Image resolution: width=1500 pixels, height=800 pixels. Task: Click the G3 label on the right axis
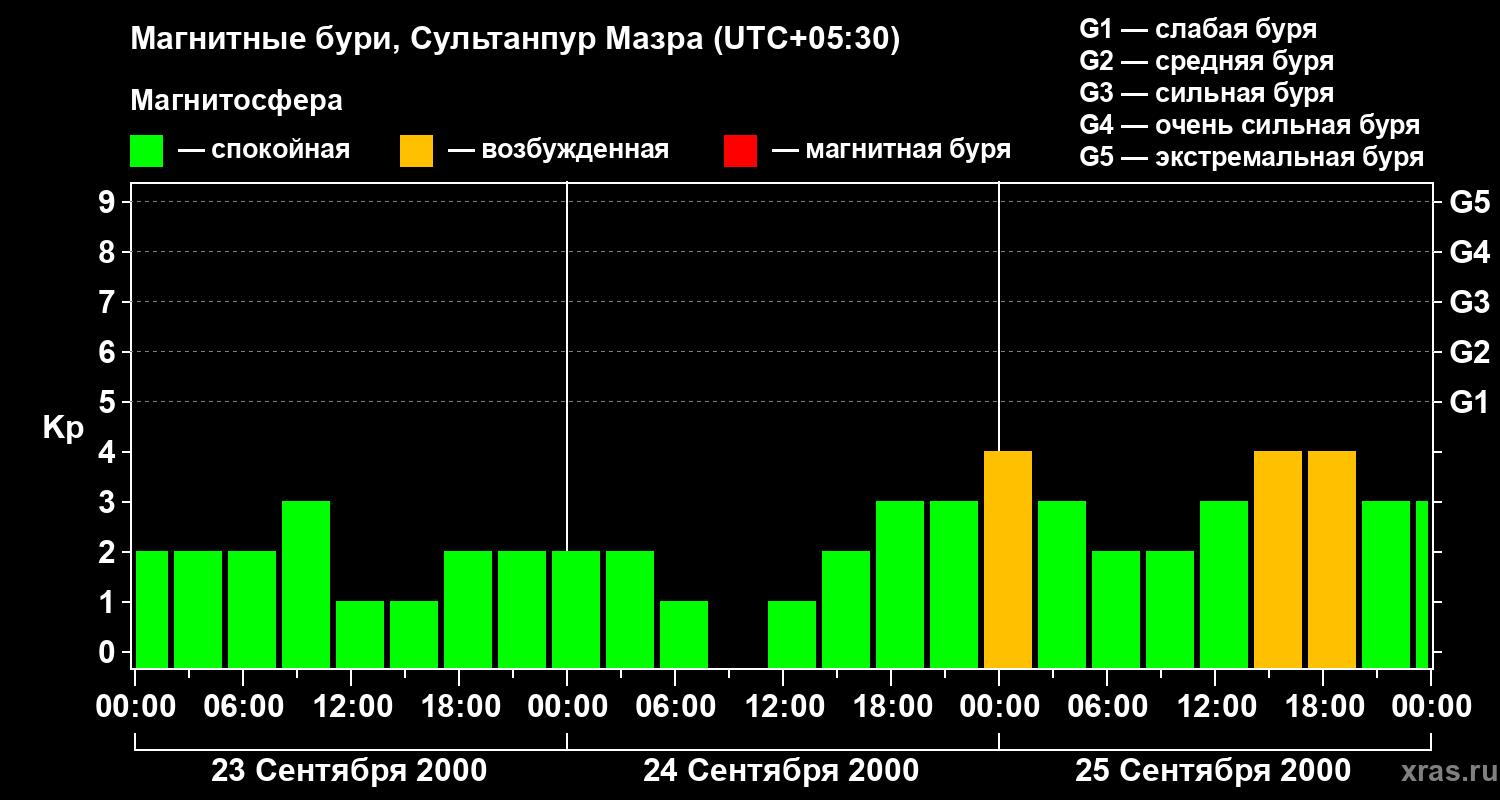pyautogui.click(x=1470, y=302)
